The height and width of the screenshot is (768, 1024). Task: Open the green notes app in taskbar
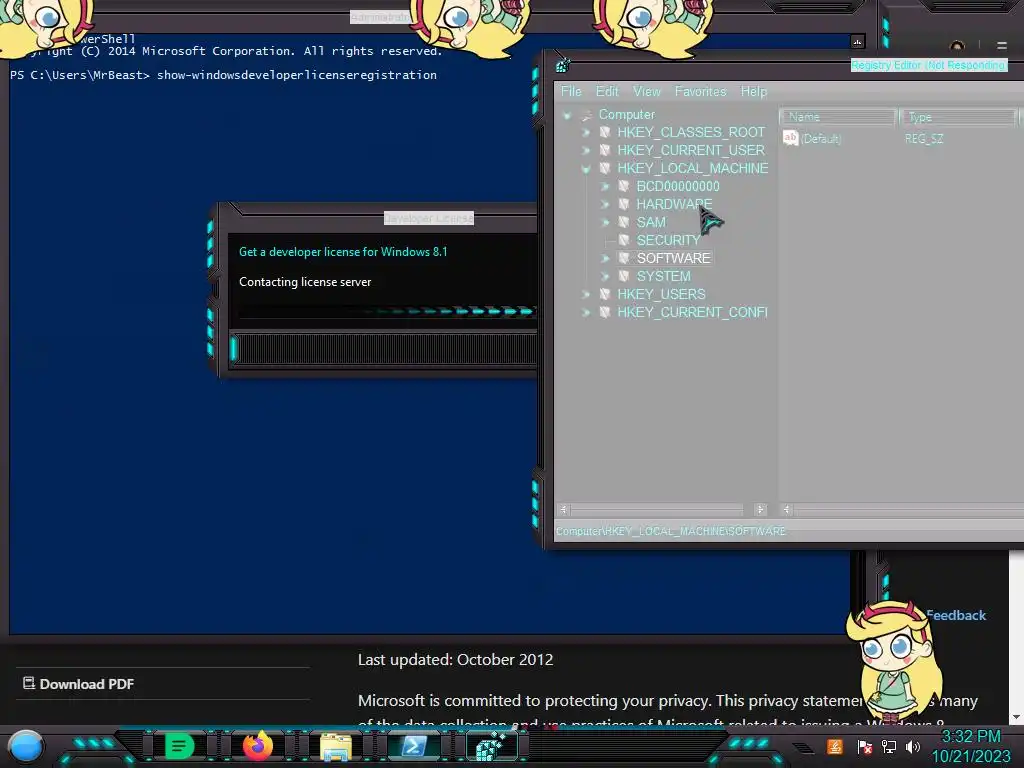[x=180, y=746]
